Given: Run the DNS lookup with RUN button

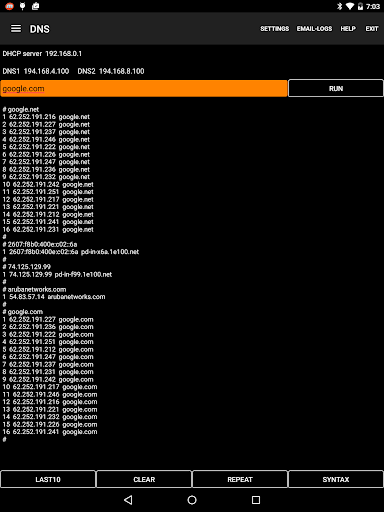Looking at the screenshot, I should coord(336,88).
